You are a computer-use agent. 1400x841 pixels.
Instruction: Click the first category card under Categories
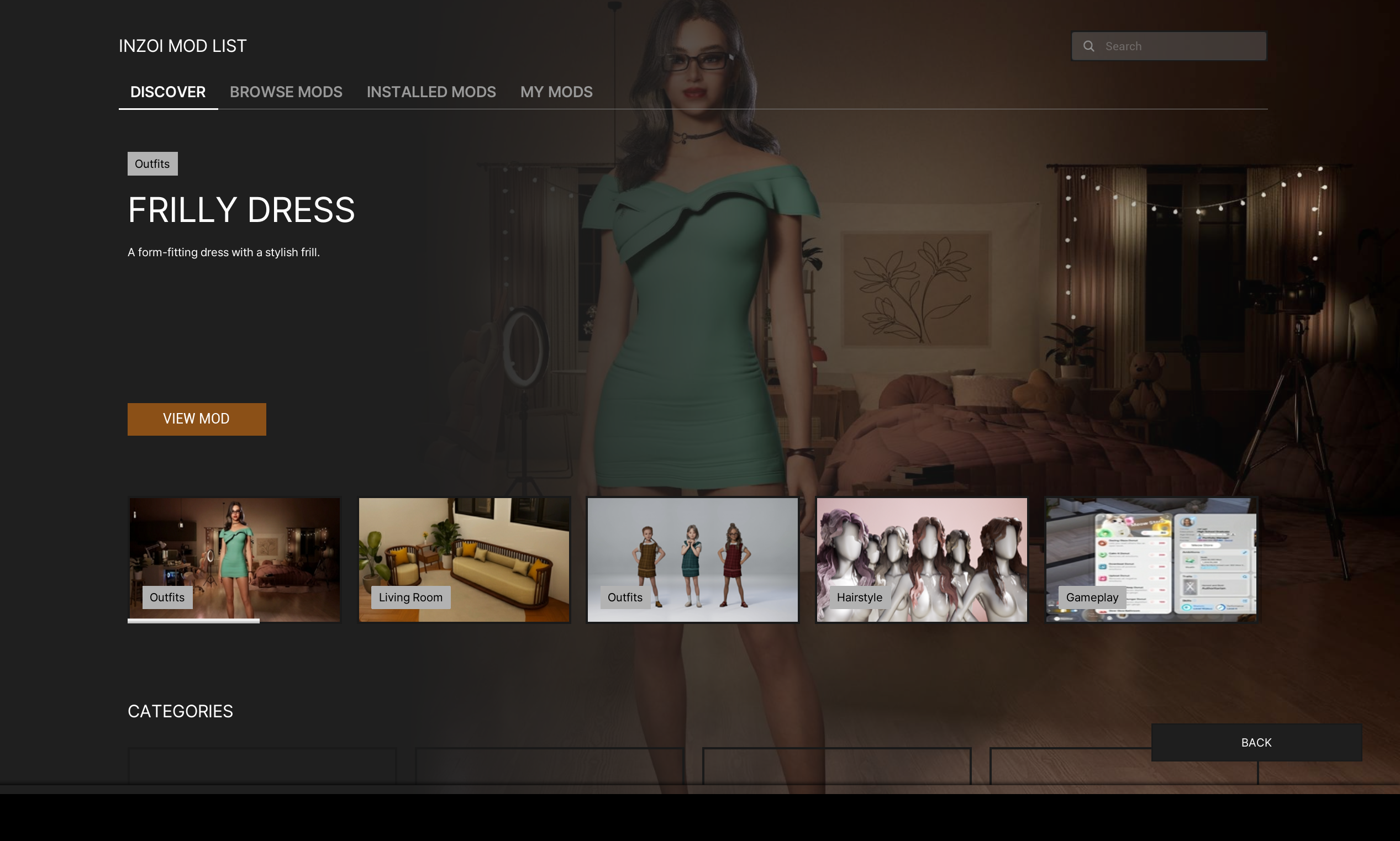pyautogui.click(x=261, y=766)
